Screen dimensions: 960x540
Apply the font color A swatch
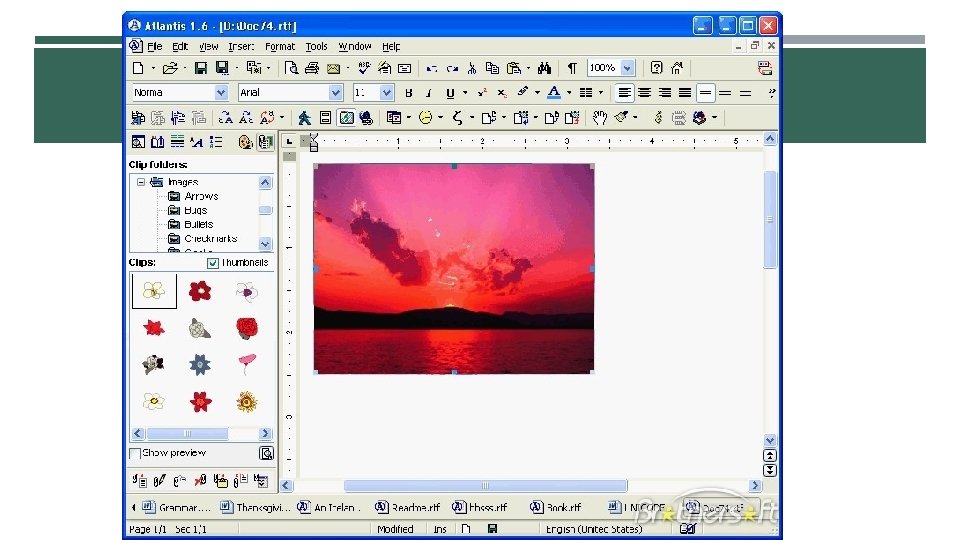pos(554,92)
